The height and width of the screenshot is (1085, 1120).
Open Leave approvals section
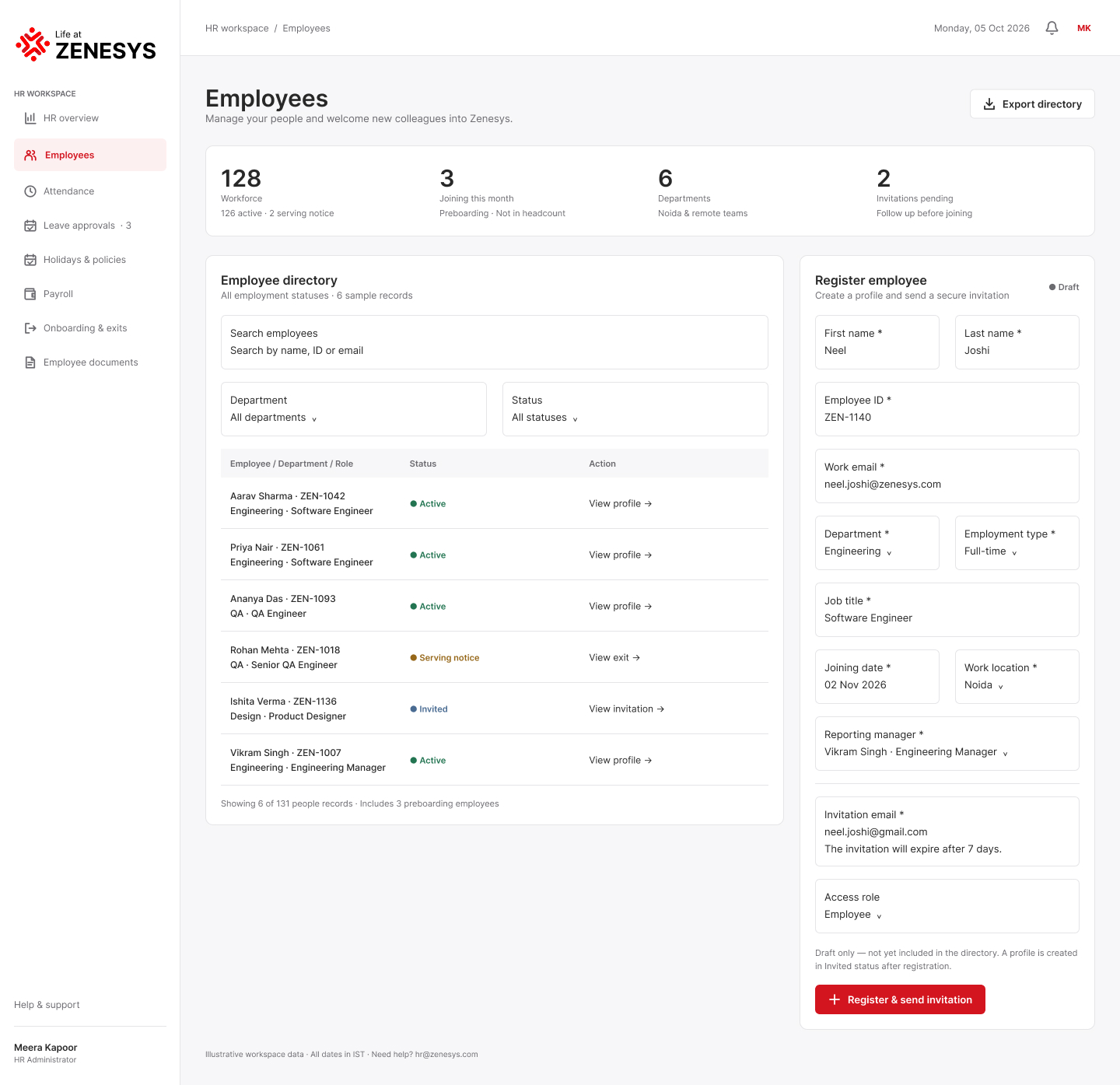click(x=90, y=226)
